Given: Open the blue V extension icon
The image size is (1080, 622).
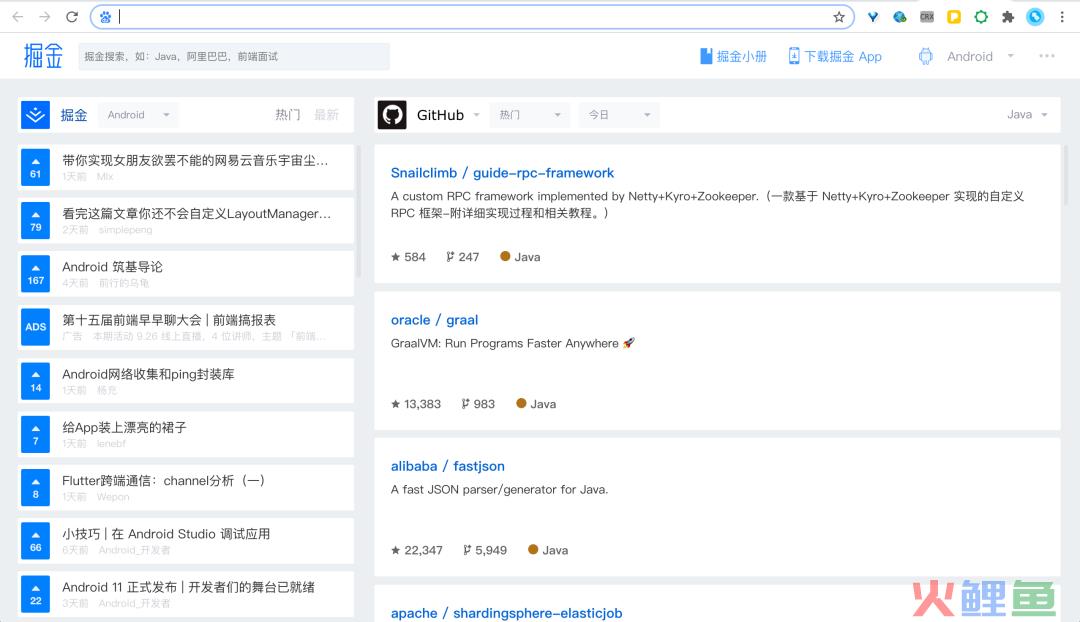Looking at the screenshot, I should coord(873,17).
